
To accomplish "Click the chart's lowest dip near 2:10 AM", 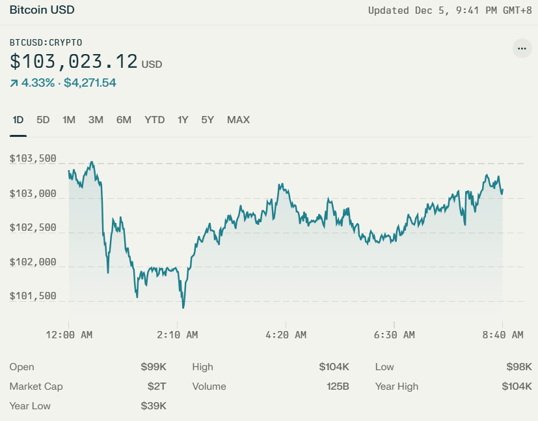I will click(183, 307).
